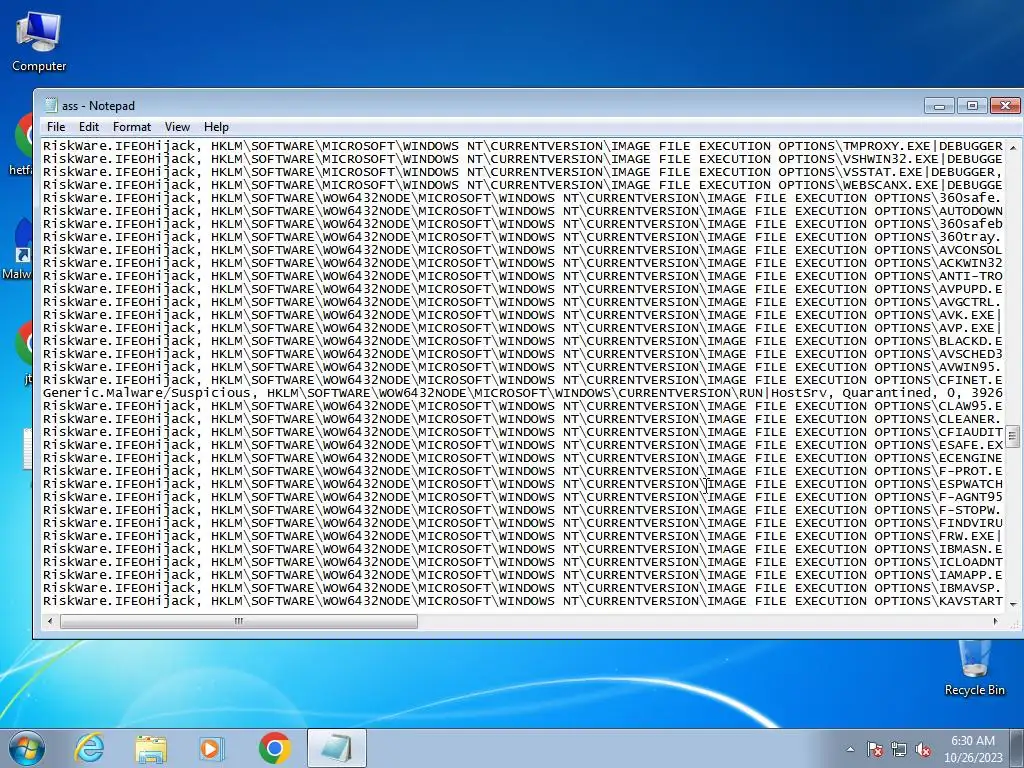The height and width of the screenshot is (768, 1024).
Task: Click the muted volume tray icon
Action: [x=923, y=749]
